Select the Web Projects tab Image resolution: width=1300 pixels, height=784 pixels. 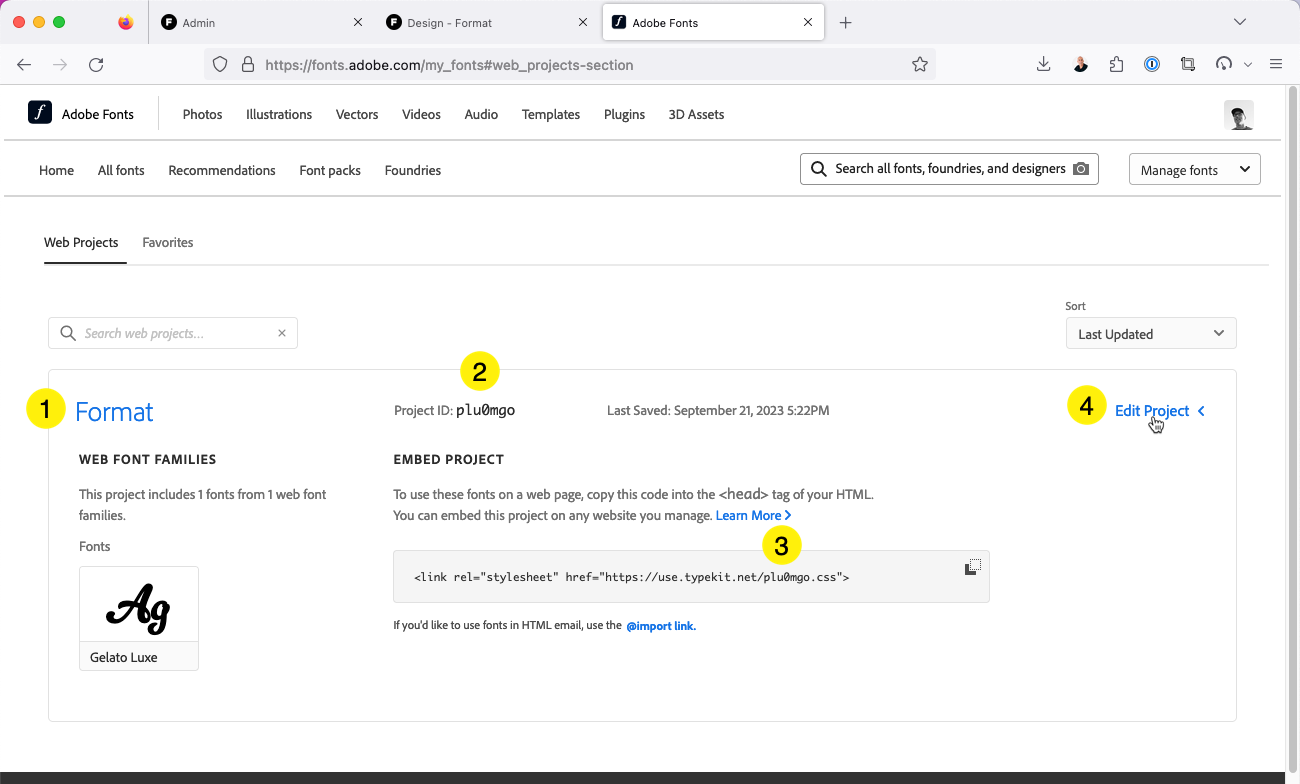pyautogui.click(x=81, y=242)
